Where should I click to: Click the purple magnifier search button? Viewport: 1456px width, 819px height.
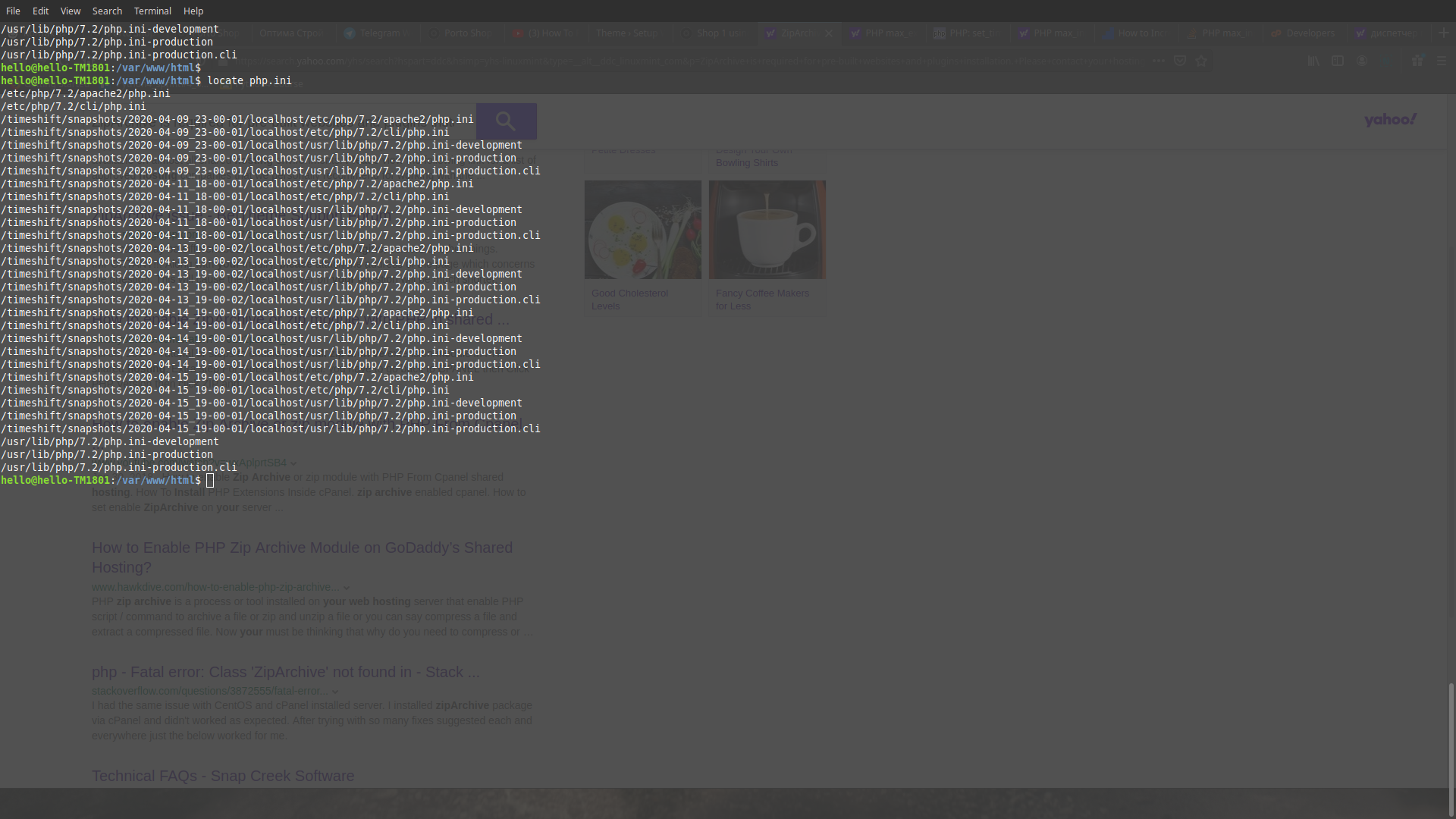(x=506, y=121)
